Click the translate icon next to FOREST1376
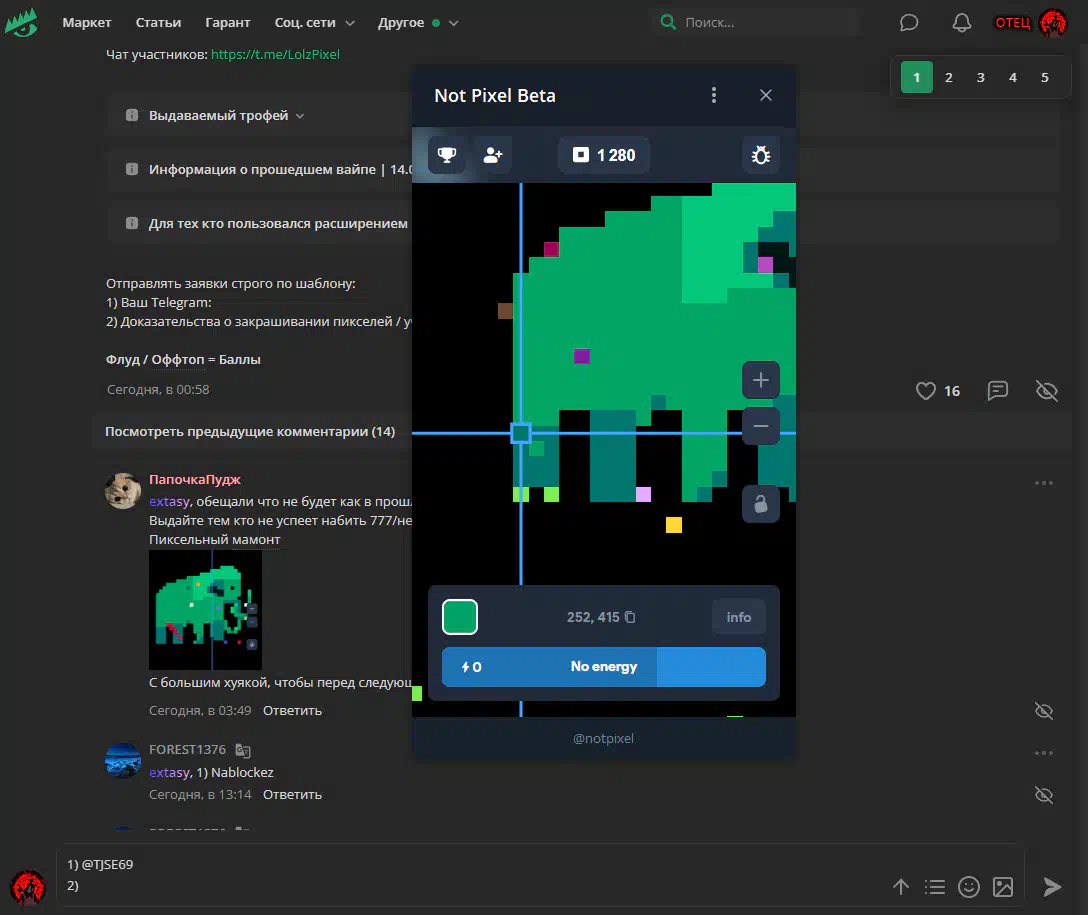This screenshot has width=1088, height=915. point(242,750)
